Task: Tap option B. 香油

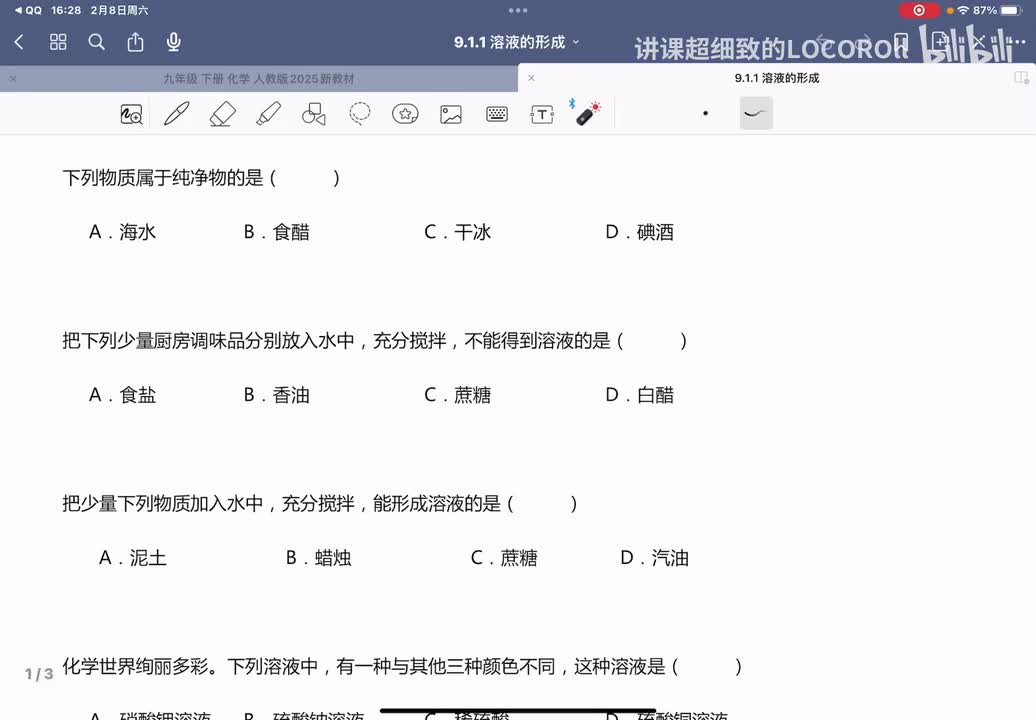Action: (x=276, y=395)
